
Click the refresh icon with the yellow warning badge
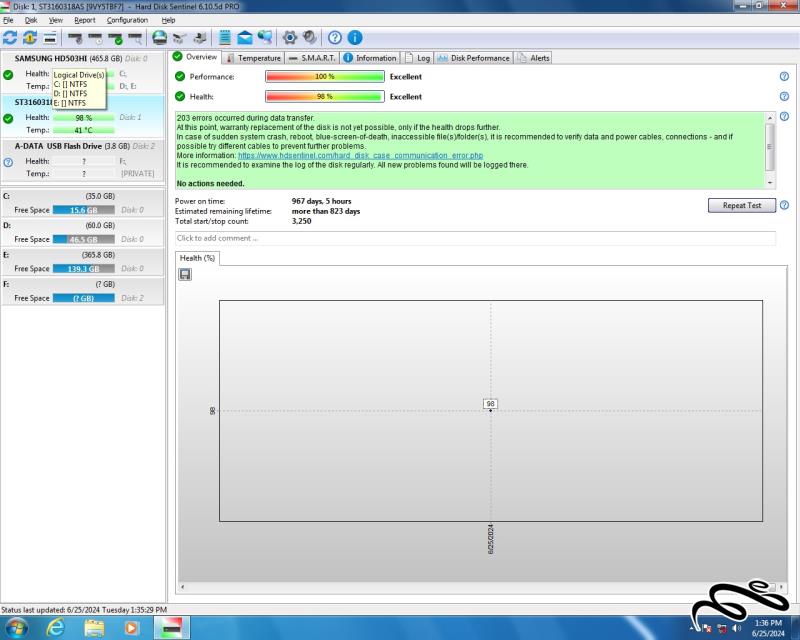click(x=30, y=38)
